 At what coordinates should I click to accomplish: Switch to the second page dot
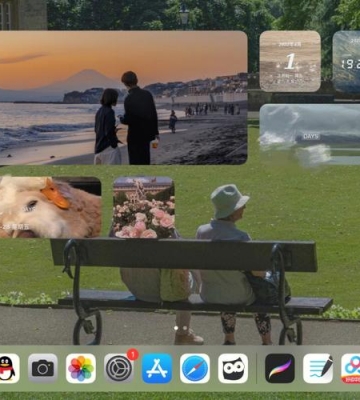point(184,328)
